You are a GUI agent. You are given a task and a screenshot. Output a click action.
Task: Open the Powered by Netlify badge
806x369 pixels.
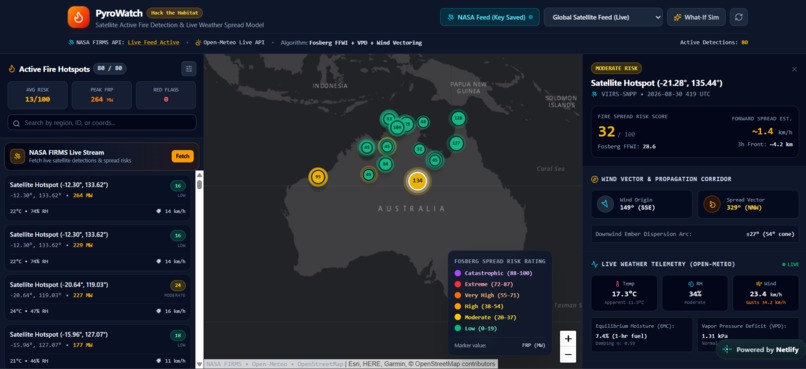point(761,349)
